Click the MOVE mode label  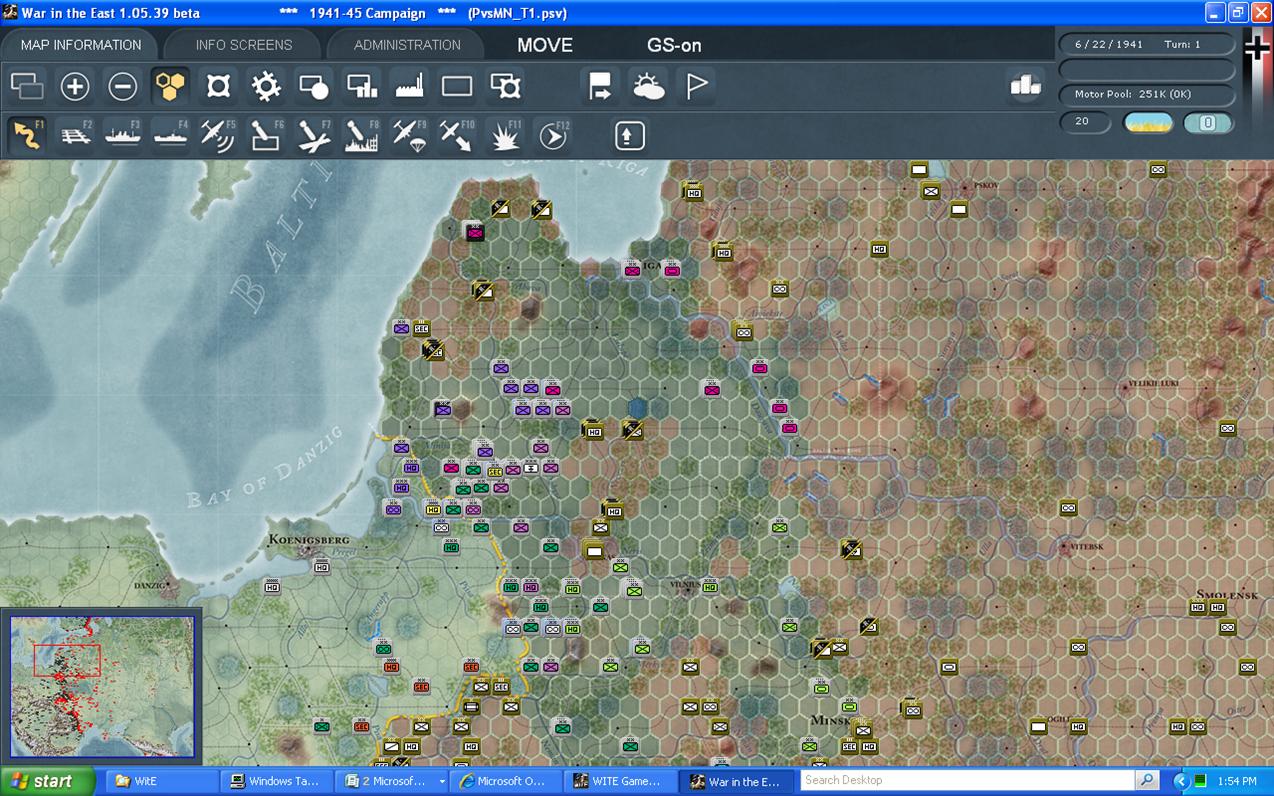(x=545, y=45)
